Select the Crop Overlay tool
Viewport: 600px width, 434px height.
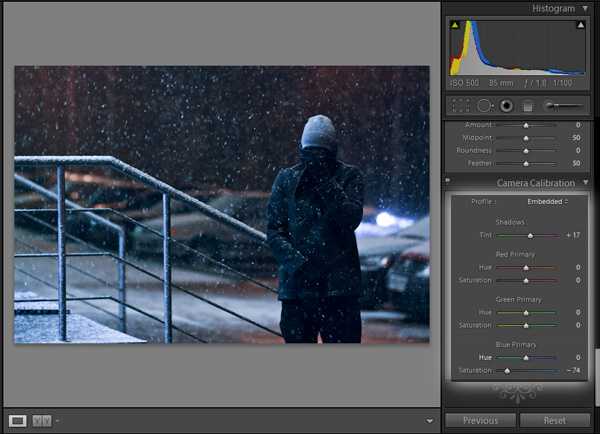460,105
